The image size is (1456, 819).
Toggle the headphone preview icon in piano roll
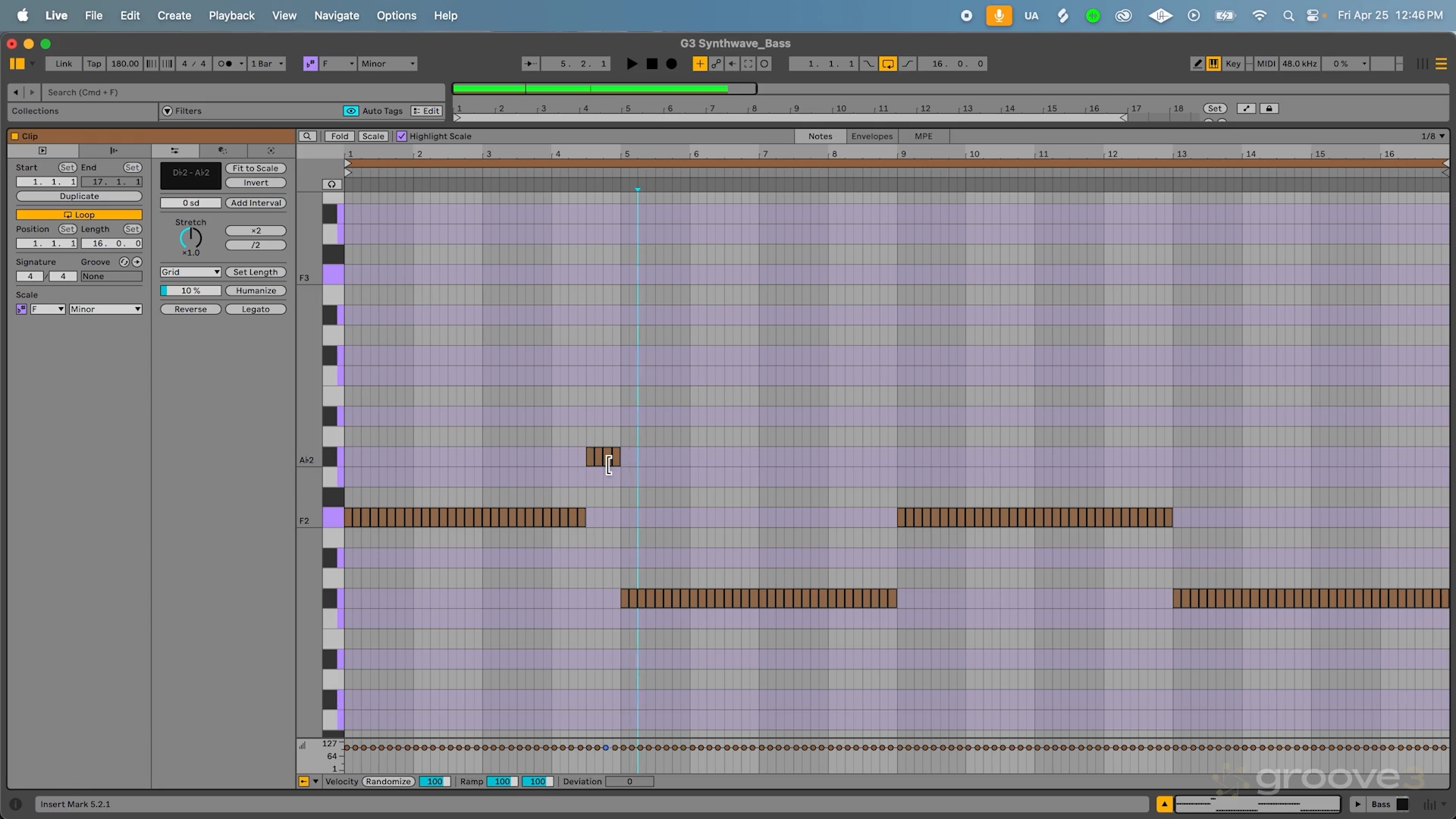(x=331, y=184)
